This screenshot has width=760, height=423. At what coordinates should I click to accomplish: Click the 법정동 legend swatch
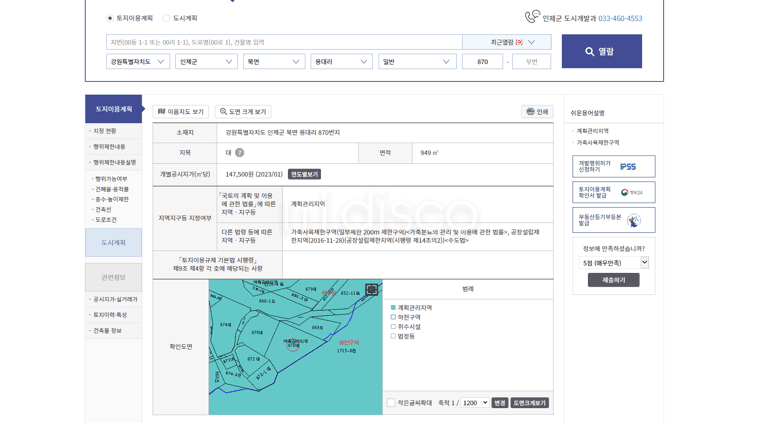click(393, 336)
